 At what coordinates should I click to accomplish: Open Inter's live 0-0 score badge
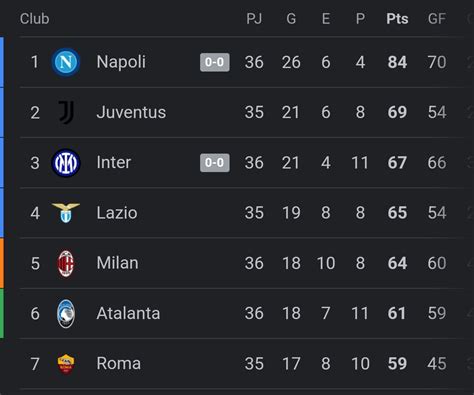coord(215,163)
